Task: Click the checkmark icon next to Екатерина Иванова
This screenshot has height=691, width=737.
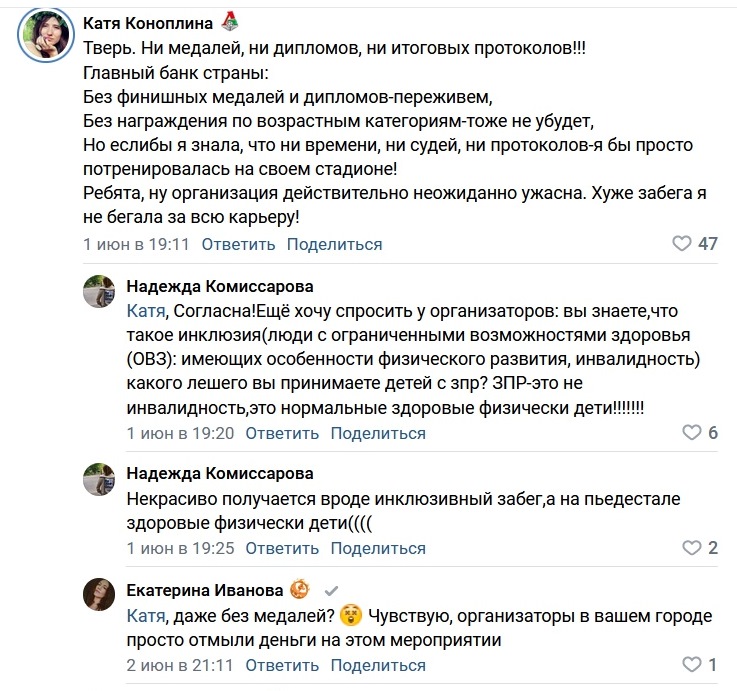Action: click(x=332, y=590)
